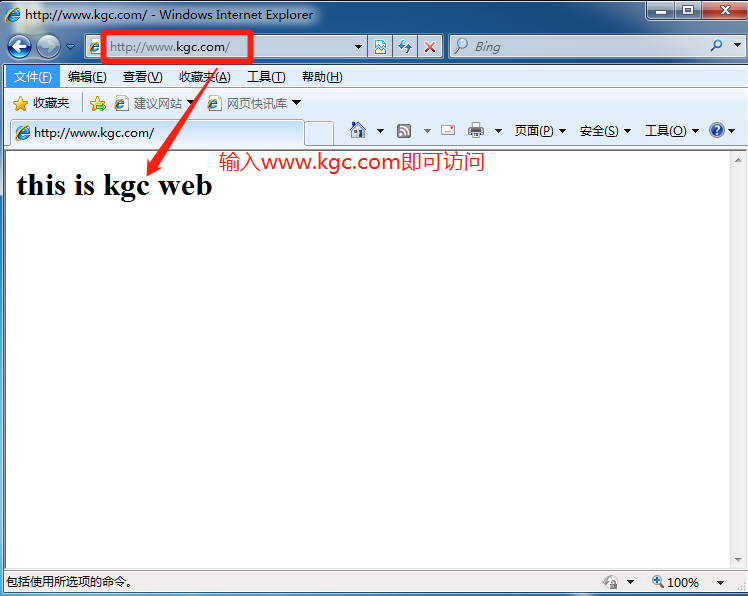Viewport: 748px width, 596px height.
Task: Open the 收藏夹 favorites star button
Action: point(41,103)
